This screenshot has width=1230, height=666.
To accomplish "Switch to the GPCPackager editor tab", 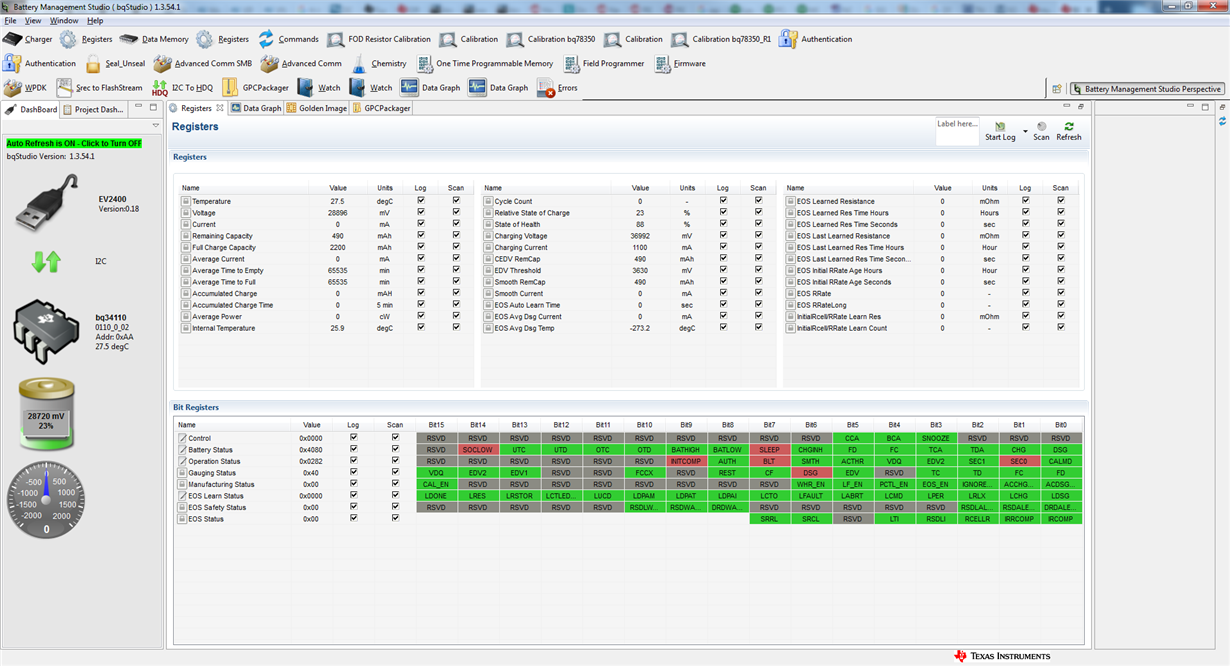I will [381, 108].
